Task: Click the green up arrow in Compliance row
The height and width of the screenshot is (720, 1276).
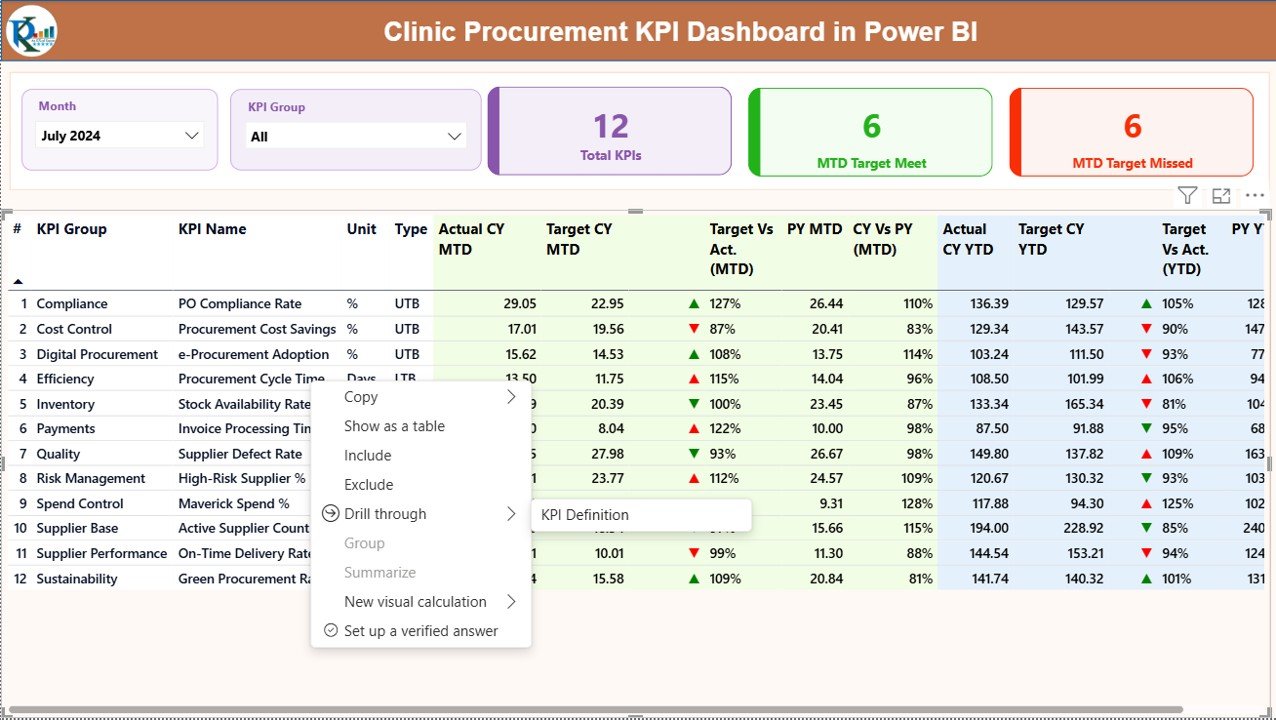Action: [x=693, y=304]
